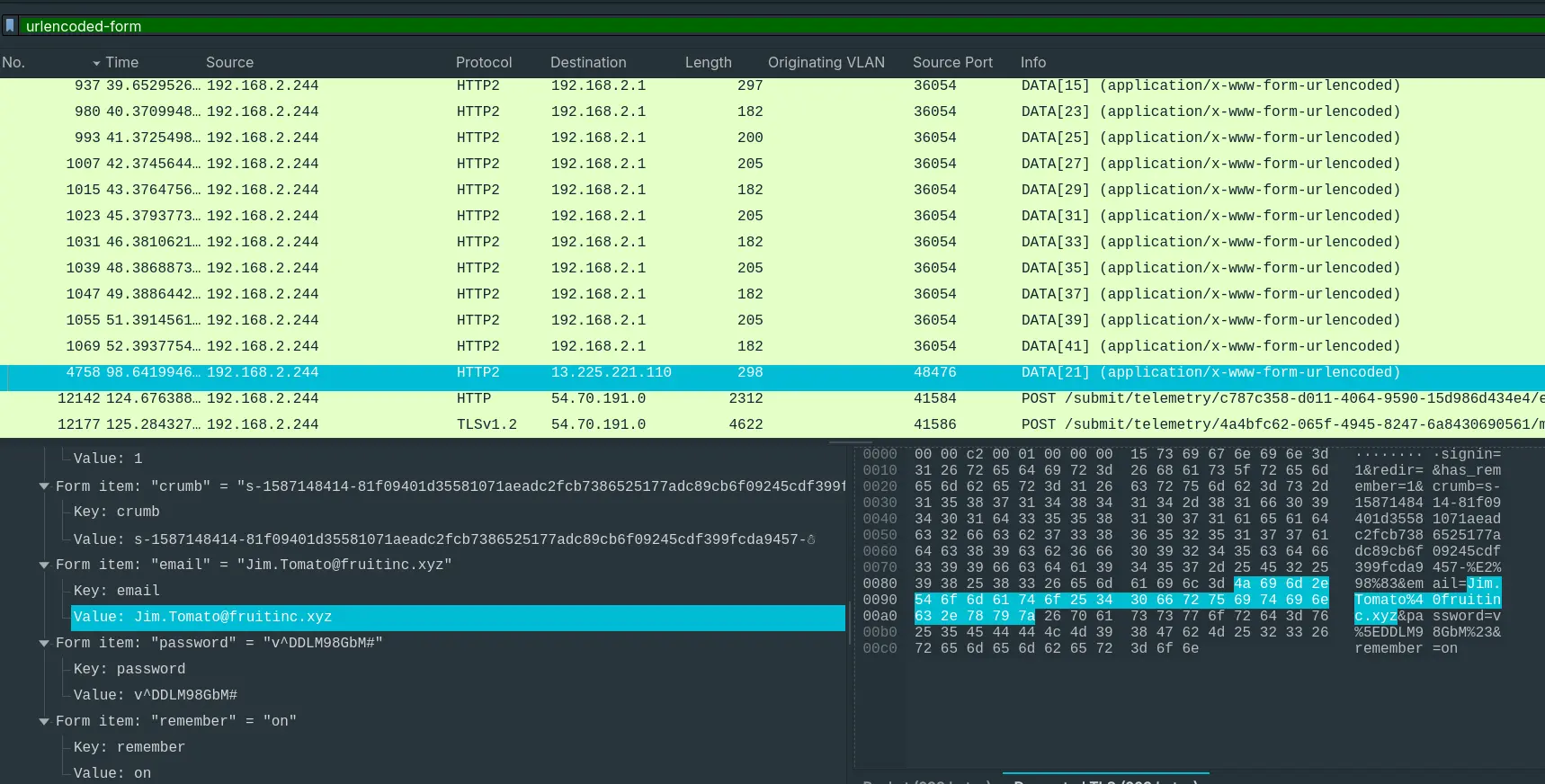Select packet 937 in the packet list
The width and height of the screenshot is (1545, 784).
coord(630,85)
